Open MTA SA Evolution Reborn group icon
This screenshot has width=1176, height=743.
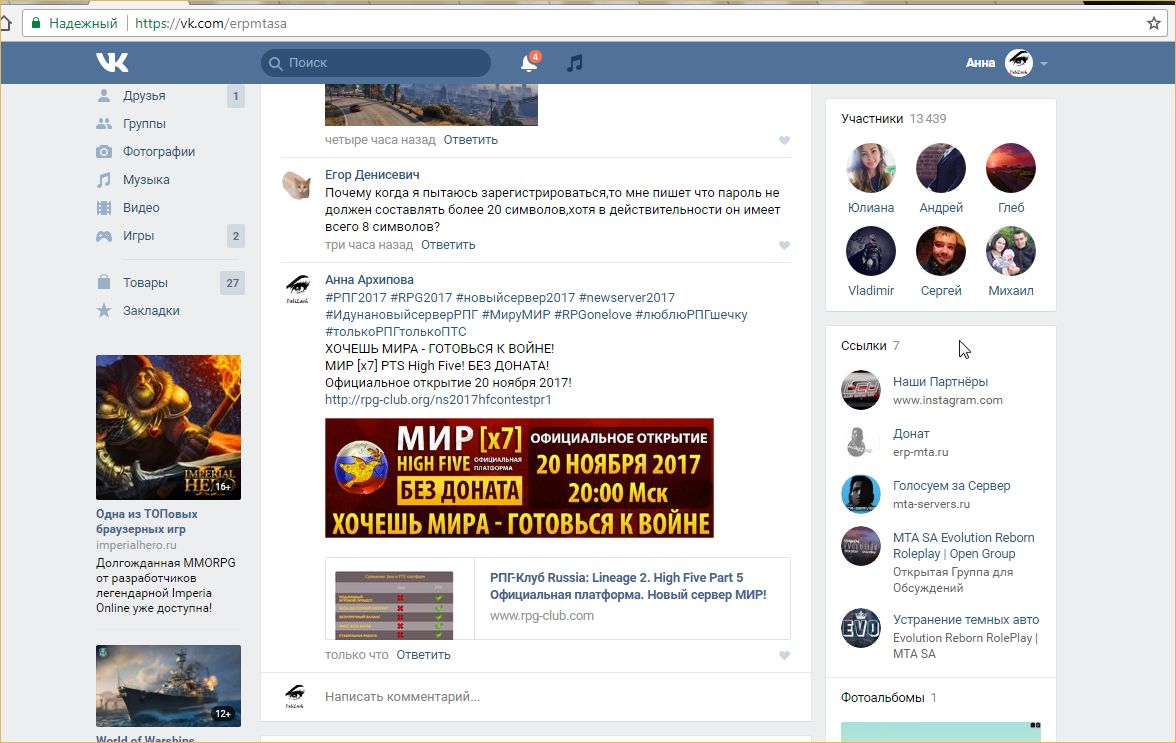coord(860,546)
